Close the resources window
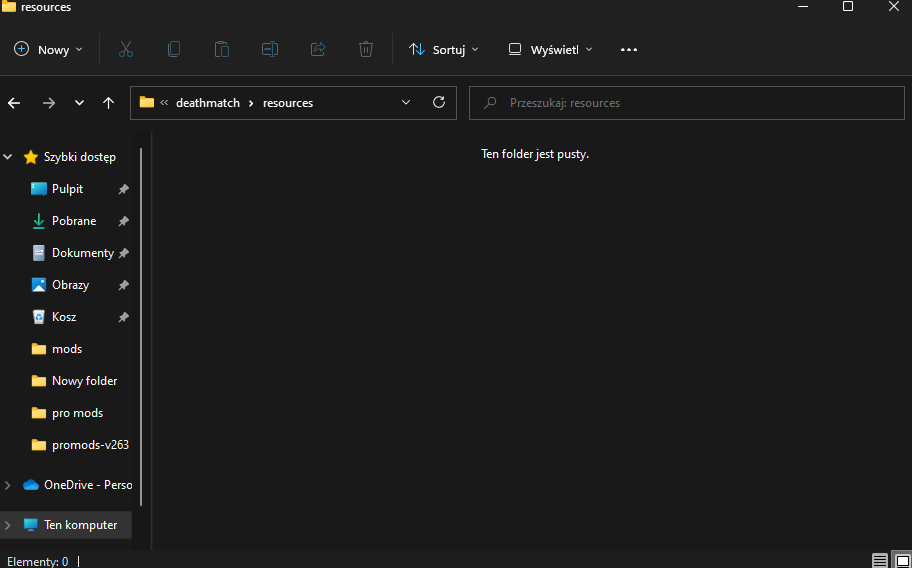Image resolution: width=912 pixels, height=568 pixels. (894, 6)
